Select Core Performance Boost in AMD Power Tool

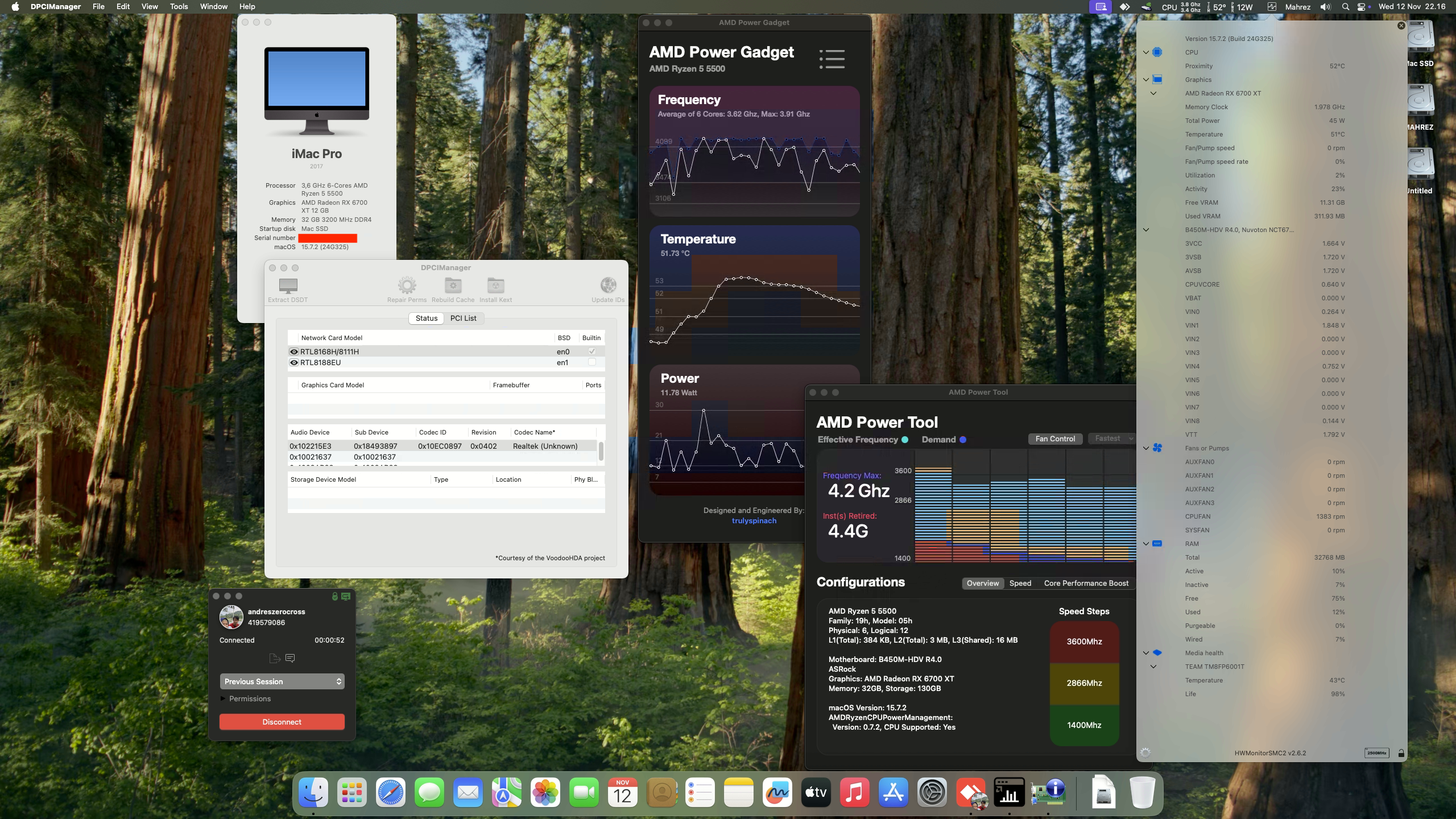pyautogui.click(x=1085, y=583)
